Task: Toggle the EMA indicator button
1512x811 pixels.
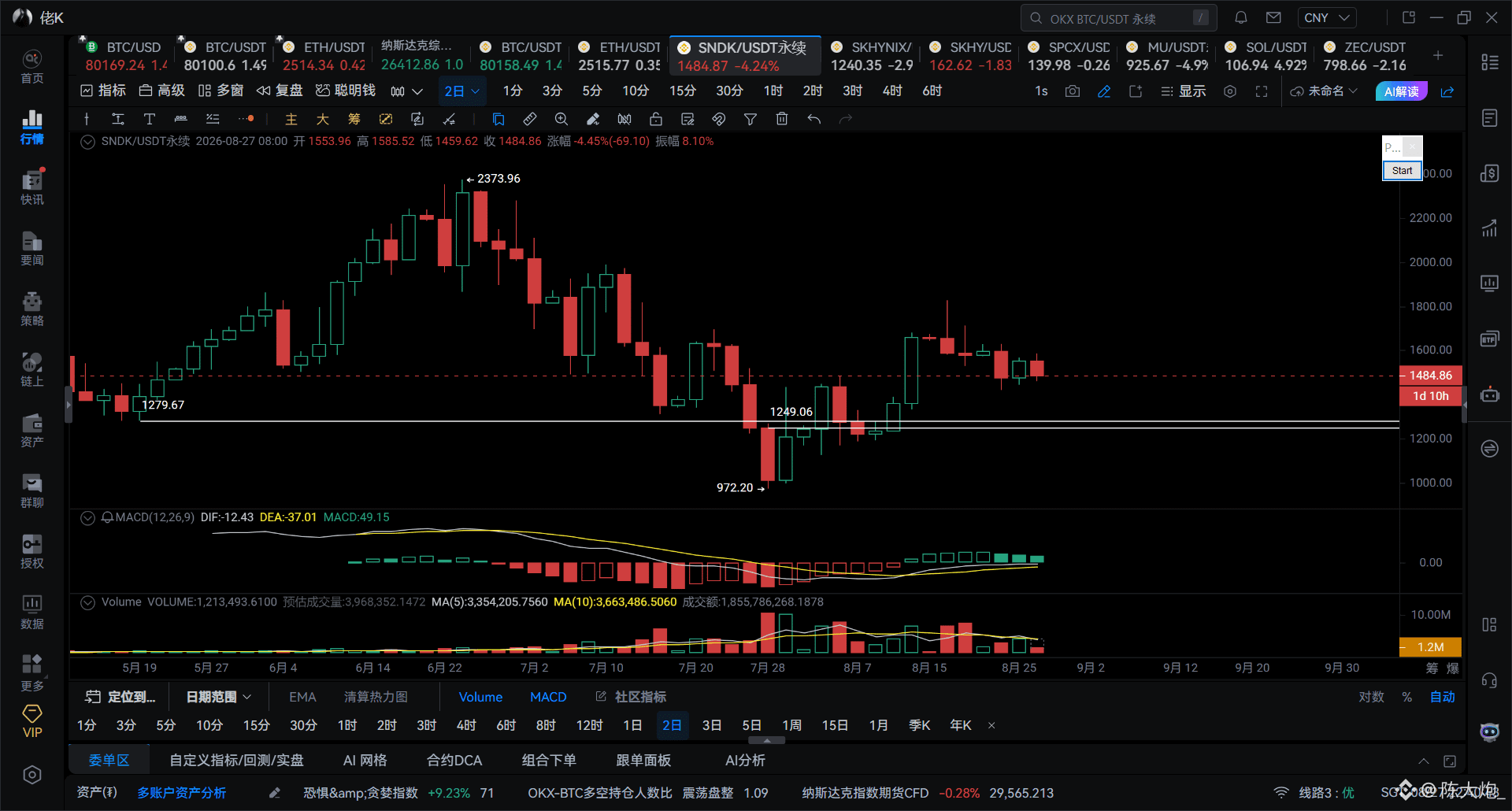Action: [302, 697]
